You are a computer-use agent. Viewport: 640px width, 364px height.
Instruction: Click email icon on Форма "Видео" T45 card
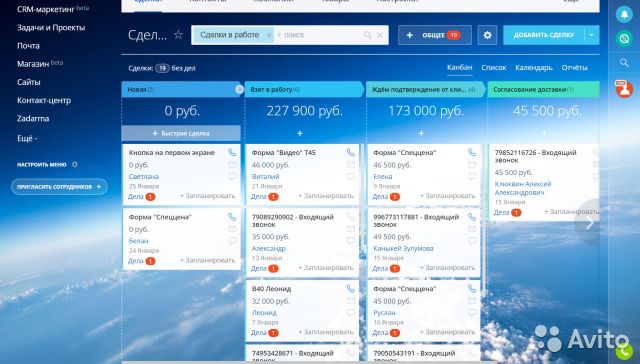351,164
